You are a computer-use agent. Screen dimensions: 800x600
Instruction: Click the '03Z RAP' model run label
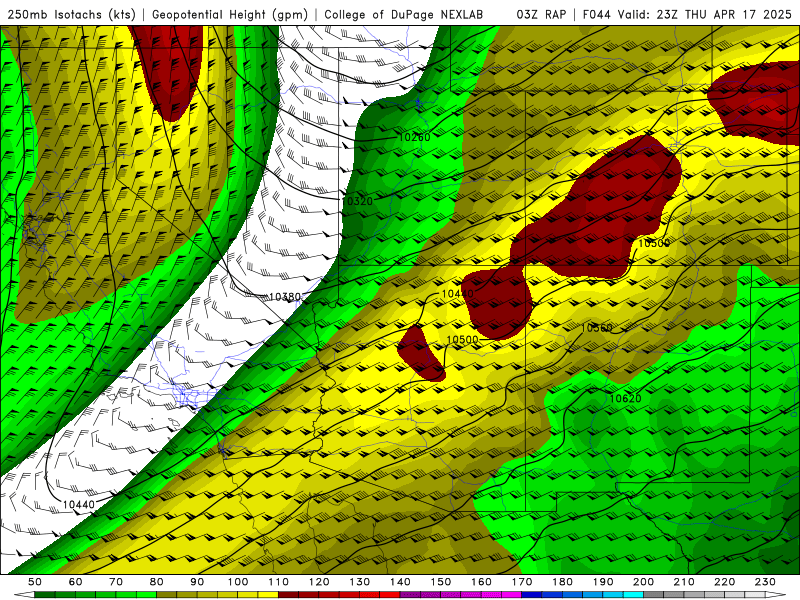[x=541, y=14]
